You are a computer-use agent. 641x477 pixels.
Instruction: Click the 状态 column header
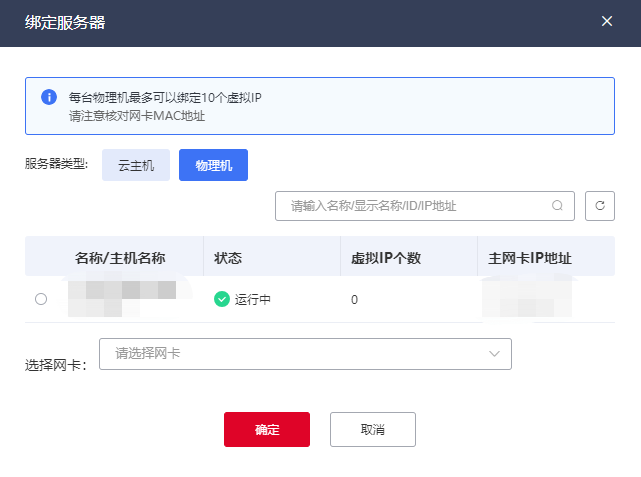pyautogui.click(x=229, y=258)
